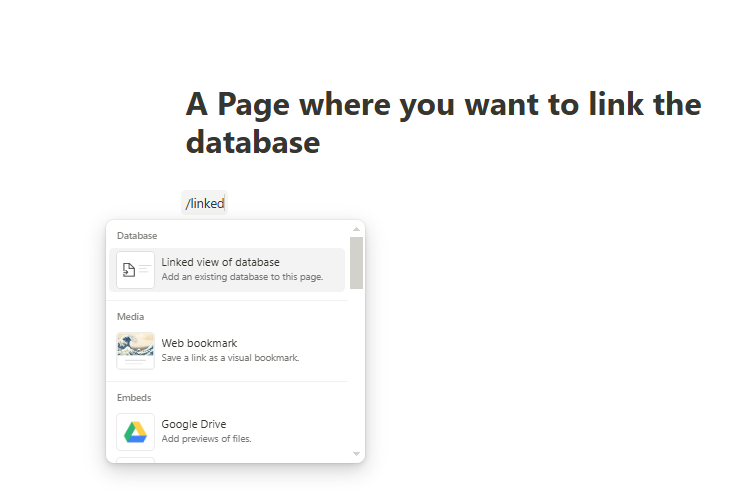Screen dimensions: 752x491
Task: Click 'Add previews of files.' description
Action: click(x=206, y=439)
